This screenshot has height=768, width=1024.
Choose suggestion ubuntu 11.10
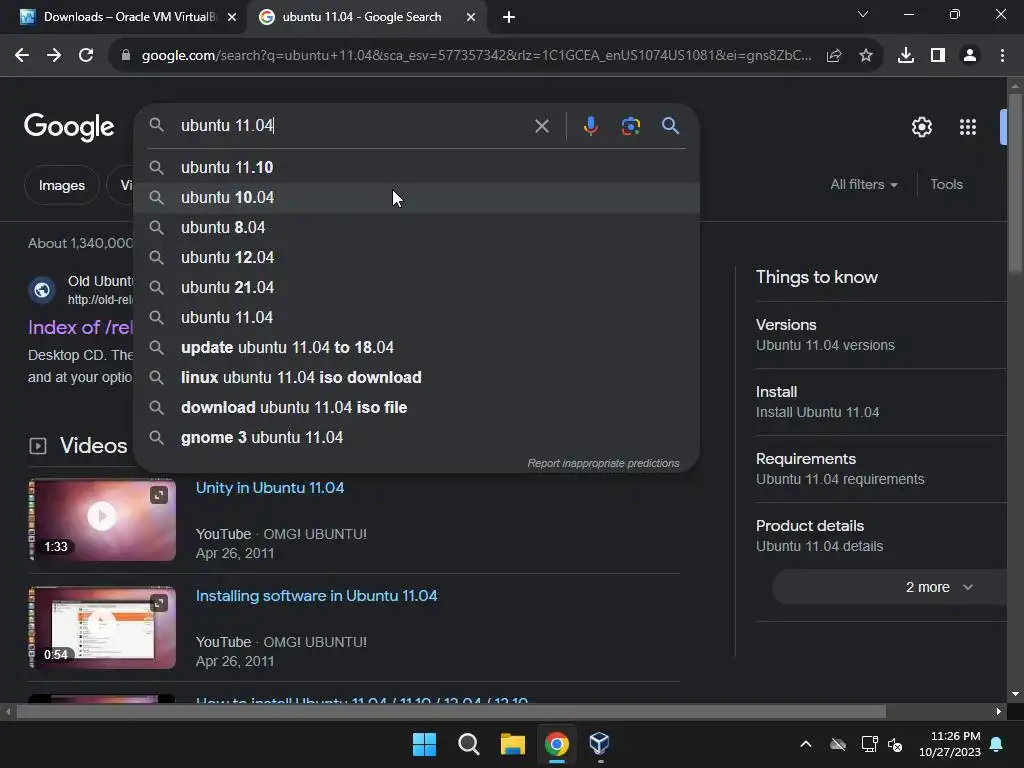tap(417, 168)
